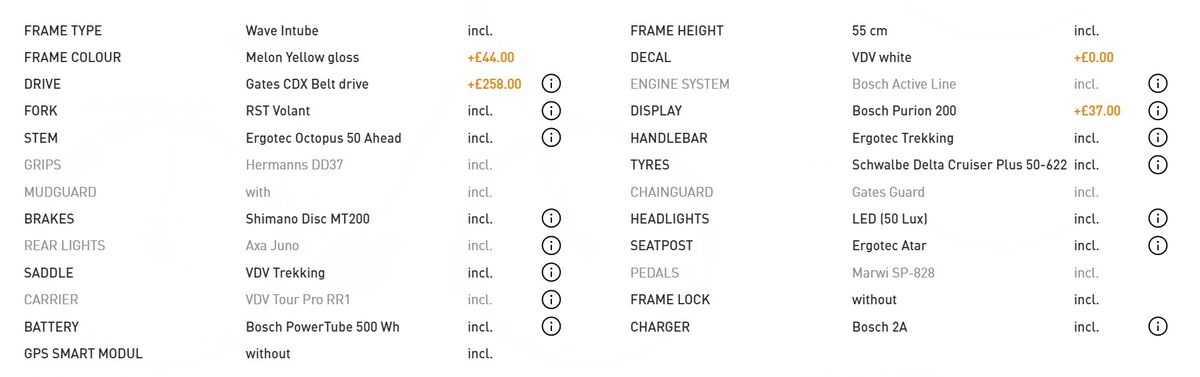This screenshot has height=377, width=1200.
Task: Open info icon for Ergotec Trekking handlebar
Action: (1158, 138)
